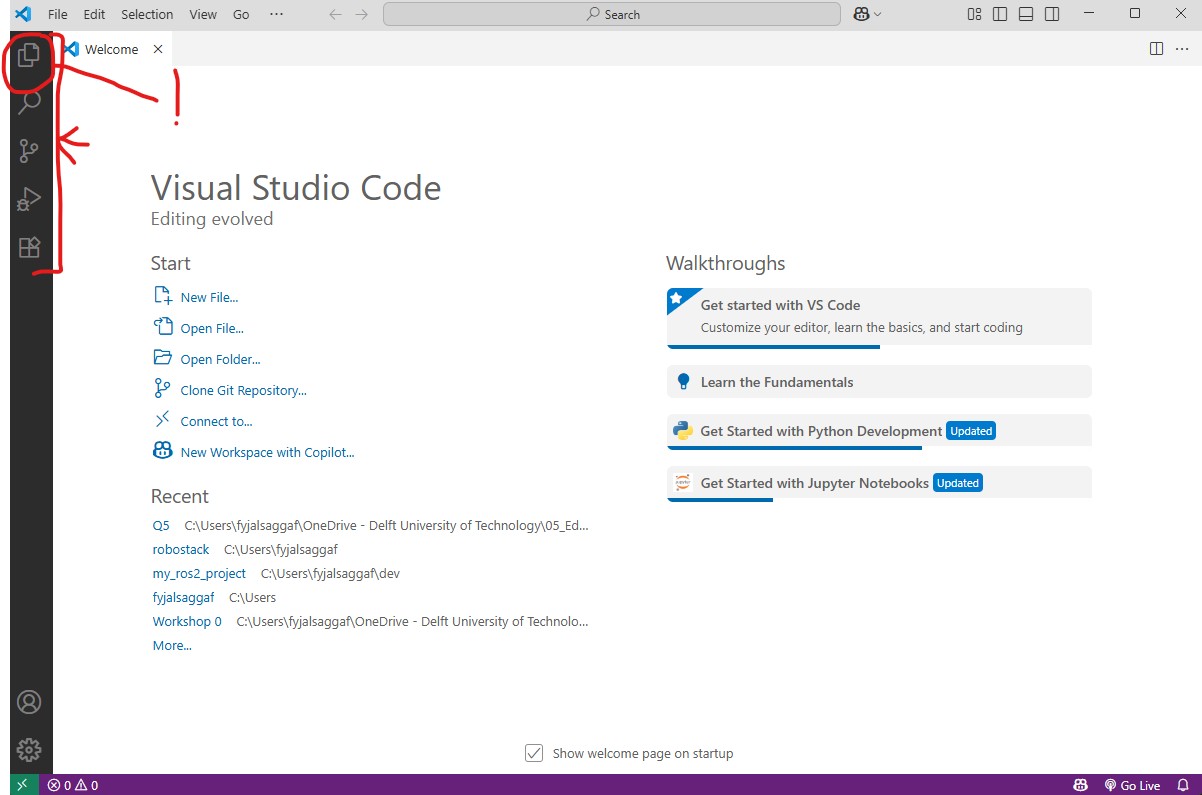The width and height of the screenshot is (1202, 795).
Task: Open the View menu
Action: [203, 14]
